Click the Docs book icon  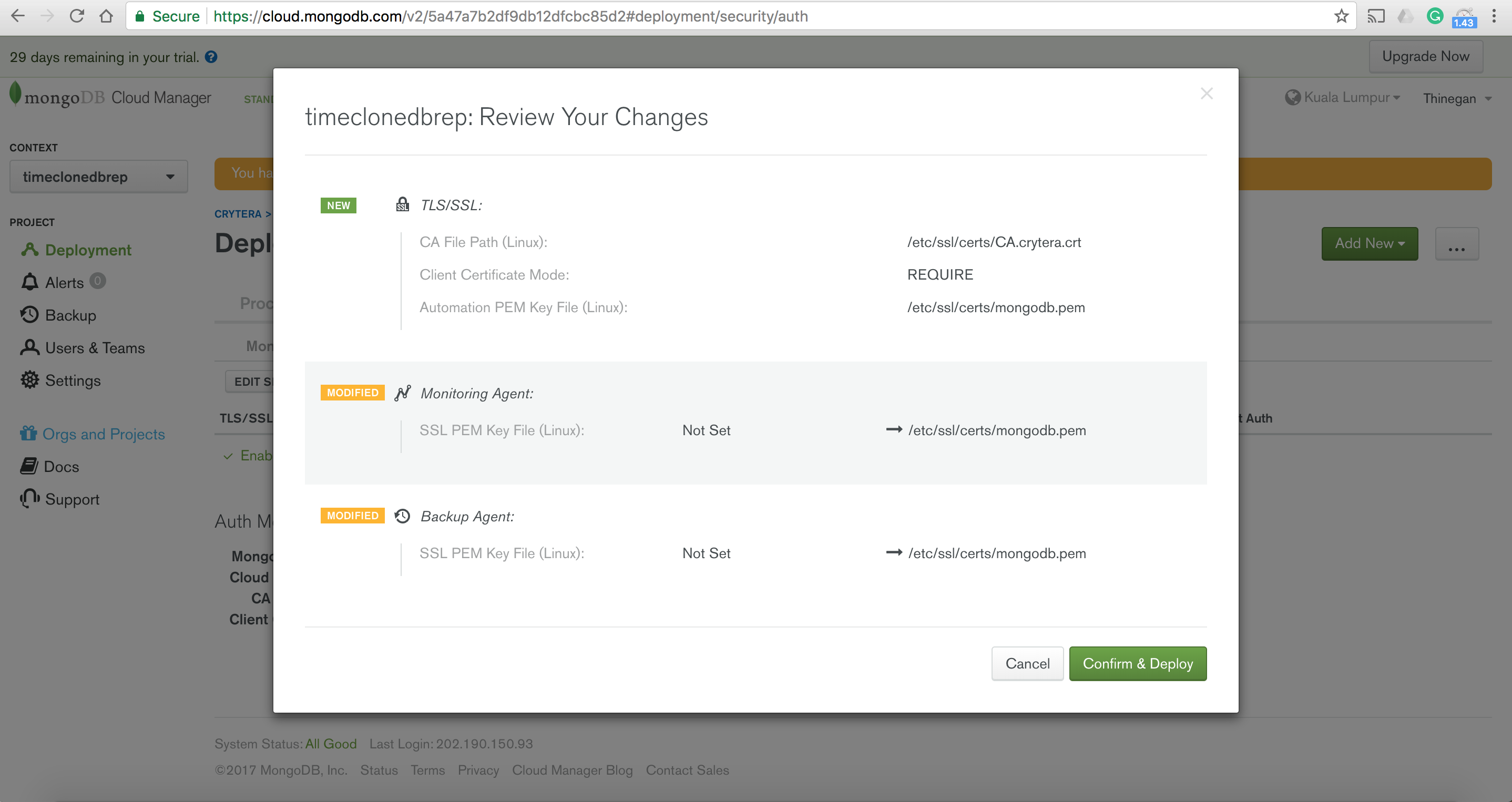coord(29,466)
